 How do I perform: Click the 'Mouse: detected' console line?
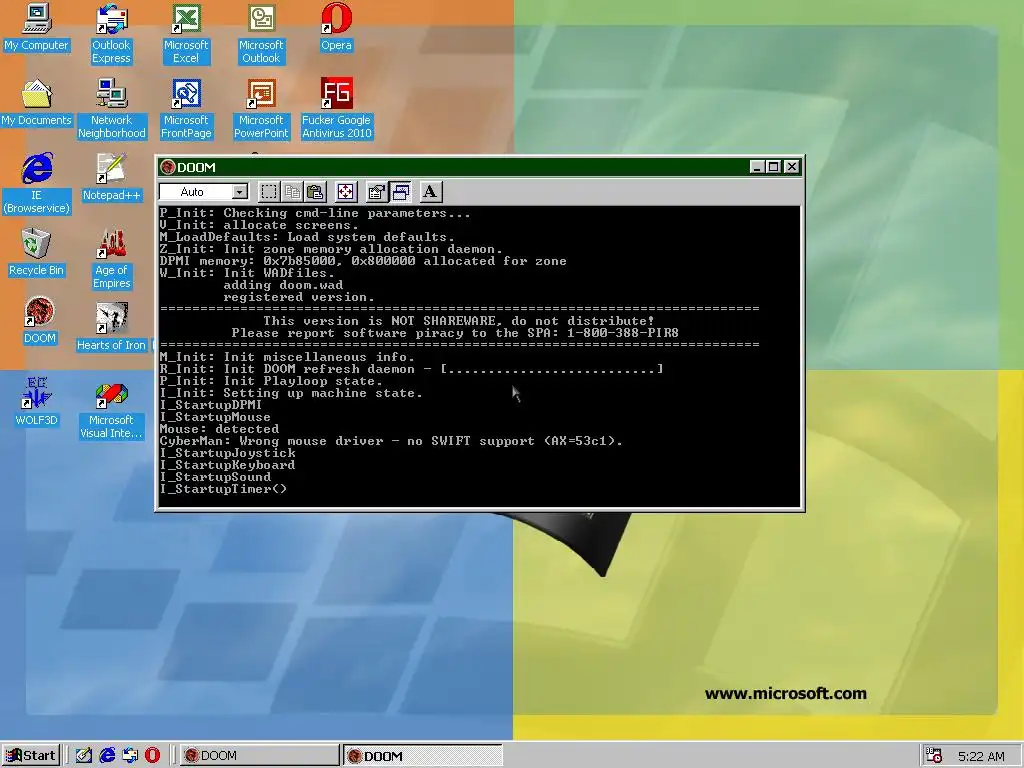point(219,429)
